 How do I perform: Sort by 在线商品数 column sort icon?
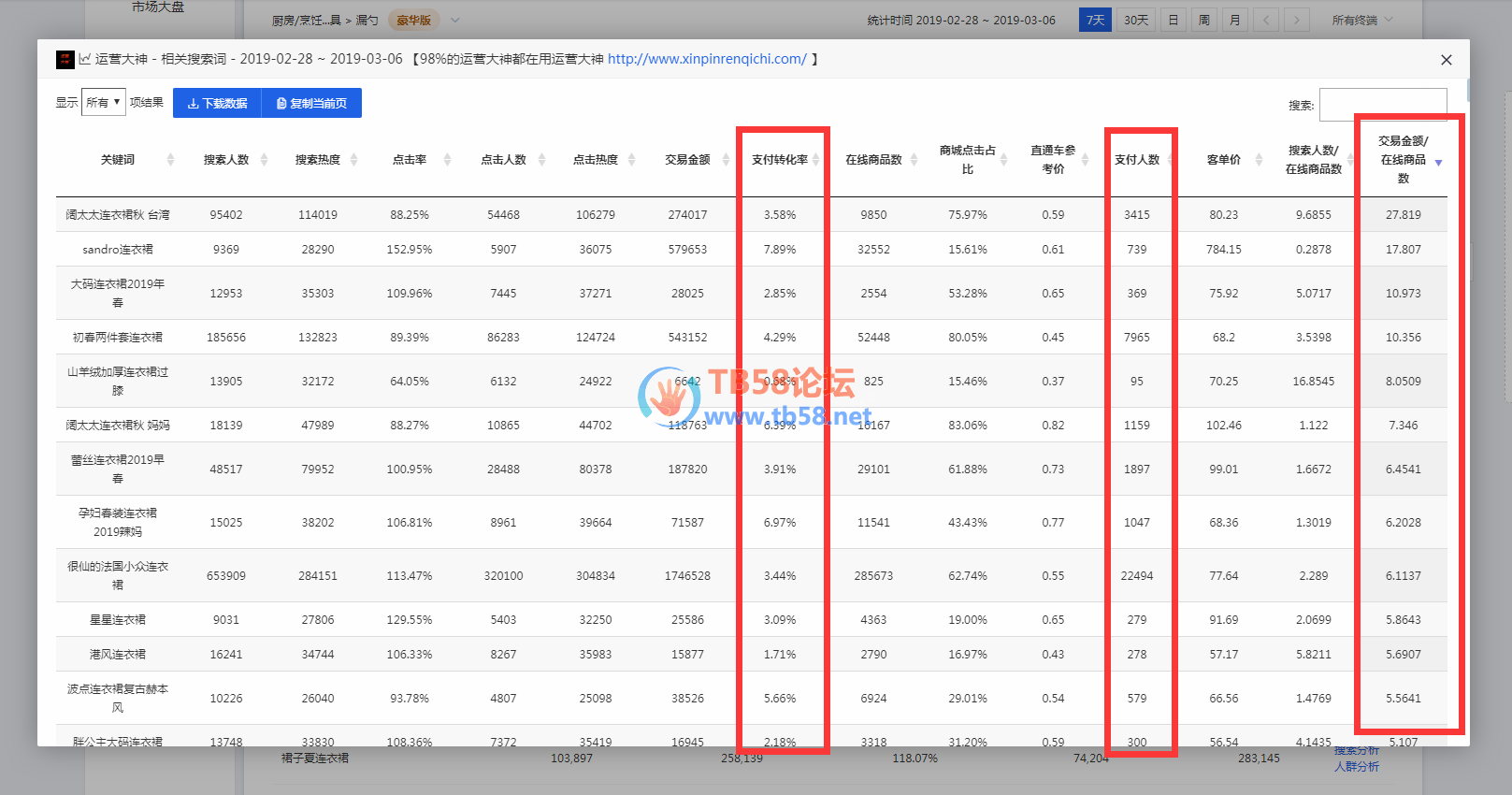[x=914, y=160]
